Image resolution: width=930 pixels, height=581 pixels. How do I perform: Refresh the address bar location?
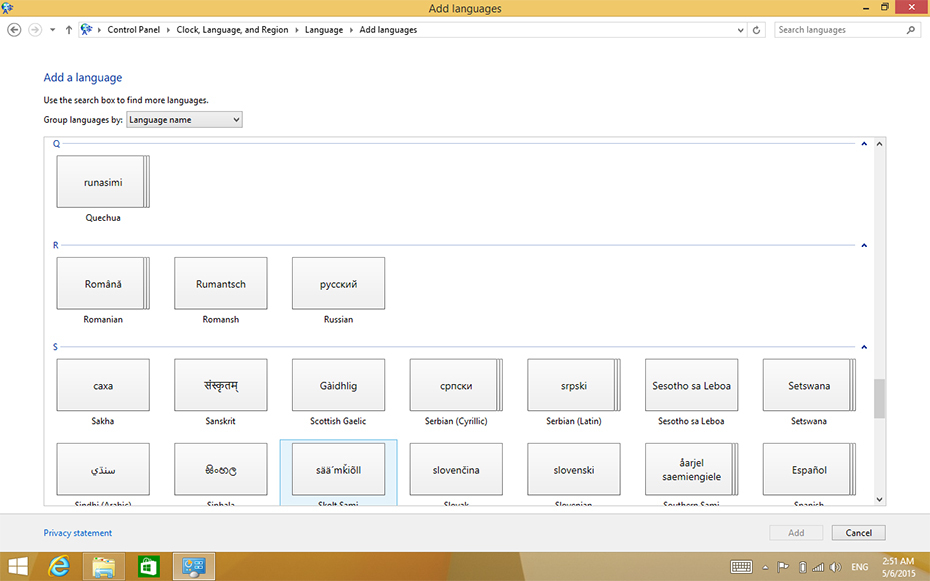756,30
